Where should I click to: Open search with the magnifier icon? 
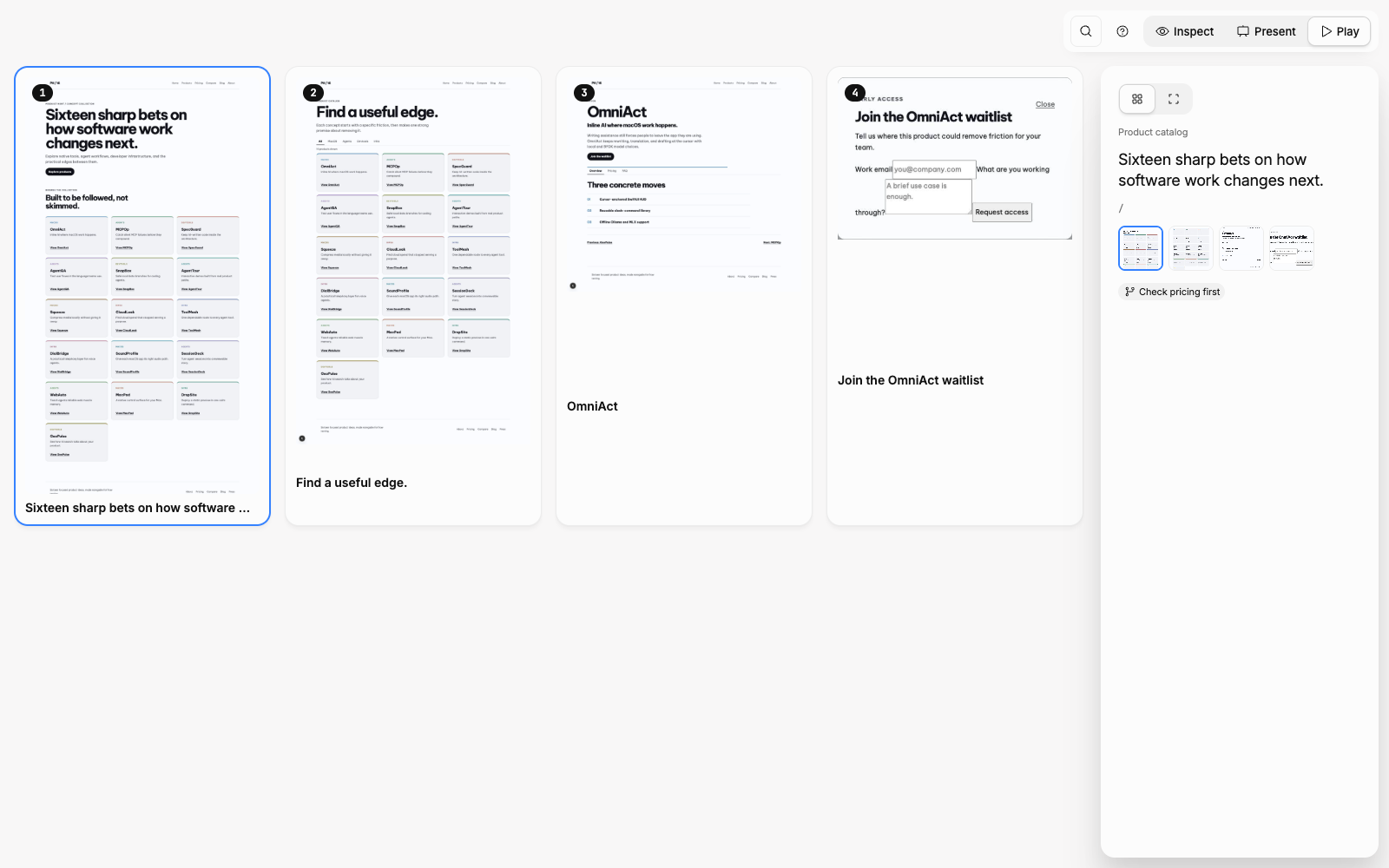pyautogui.click(x=1086, y=31)
